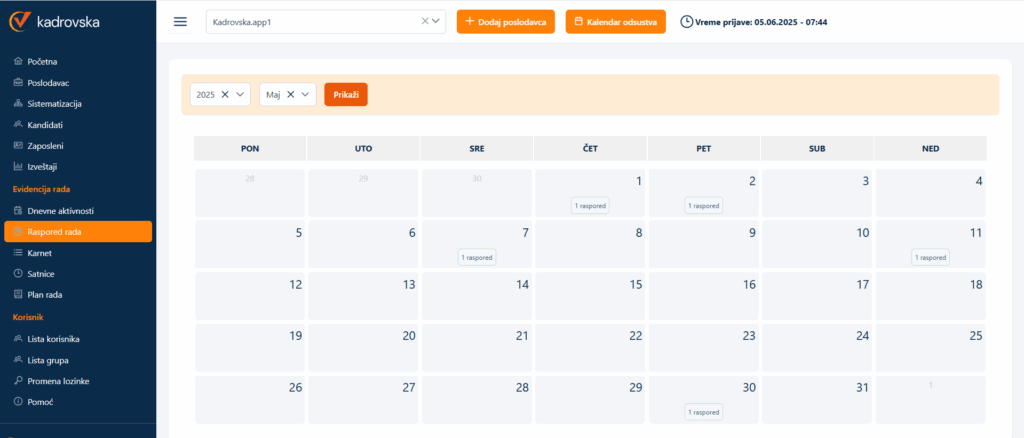Expand the Kadrovska.app1 employer dropdown
Image resolution: width=1024 pixels, height=438 pixels.
[x=436, y=21]
